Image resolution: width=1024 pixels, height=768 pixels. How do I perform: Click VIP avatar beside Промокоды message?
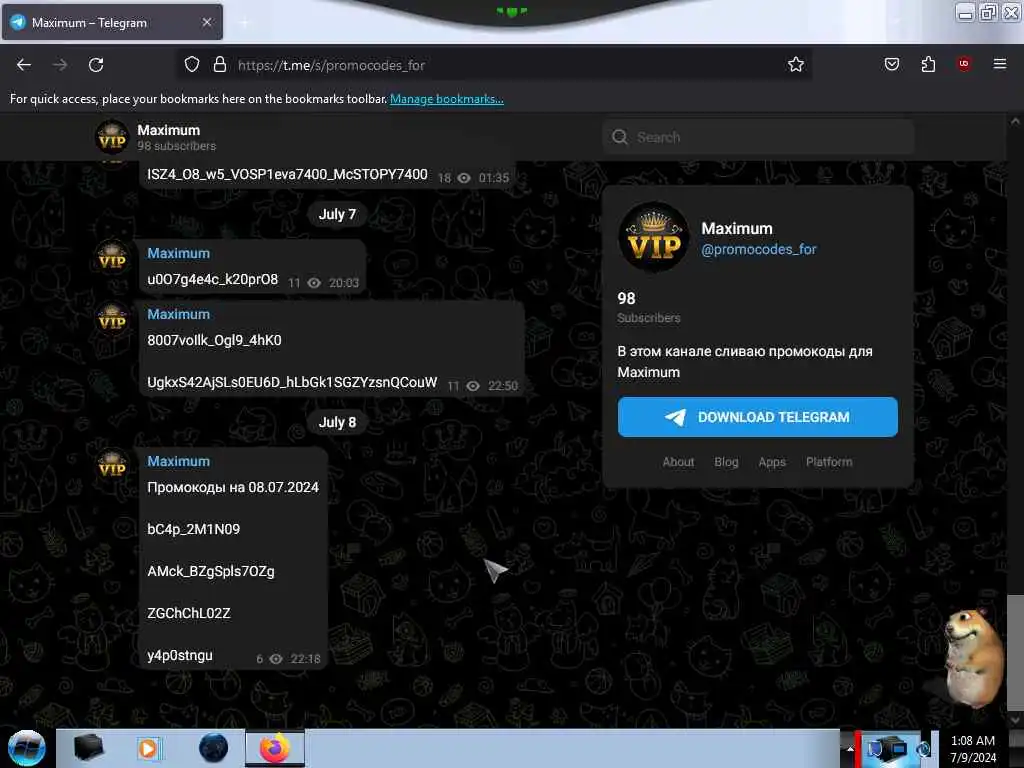coord(112,464)
